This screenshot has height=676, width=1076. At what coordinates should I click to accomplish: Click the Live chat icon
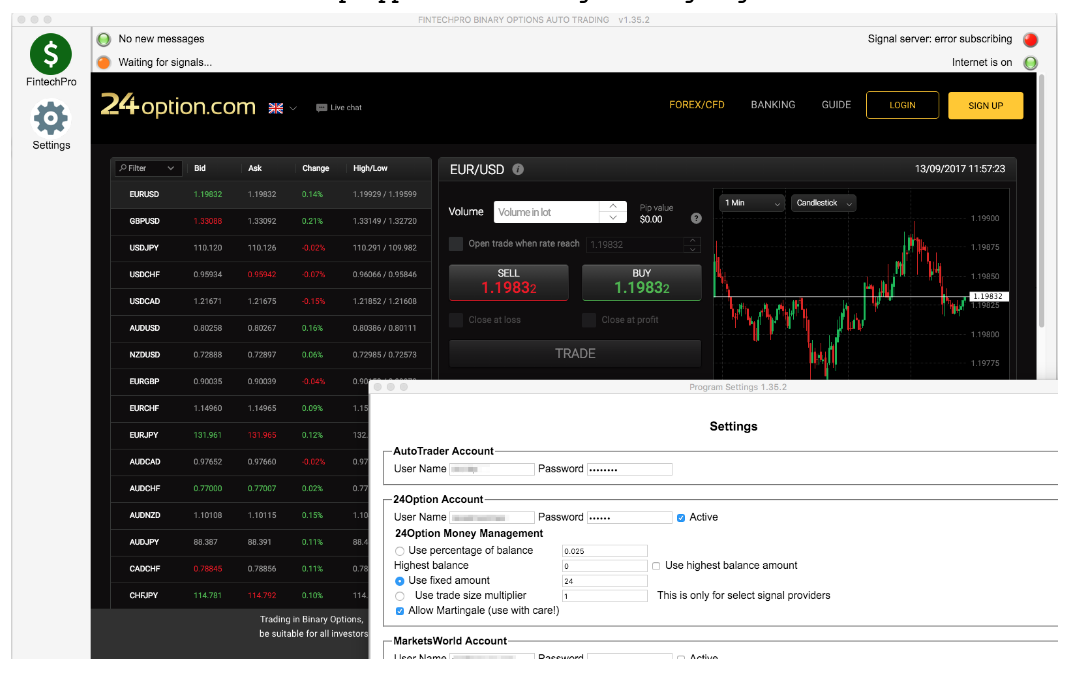(x=321, y=107)
